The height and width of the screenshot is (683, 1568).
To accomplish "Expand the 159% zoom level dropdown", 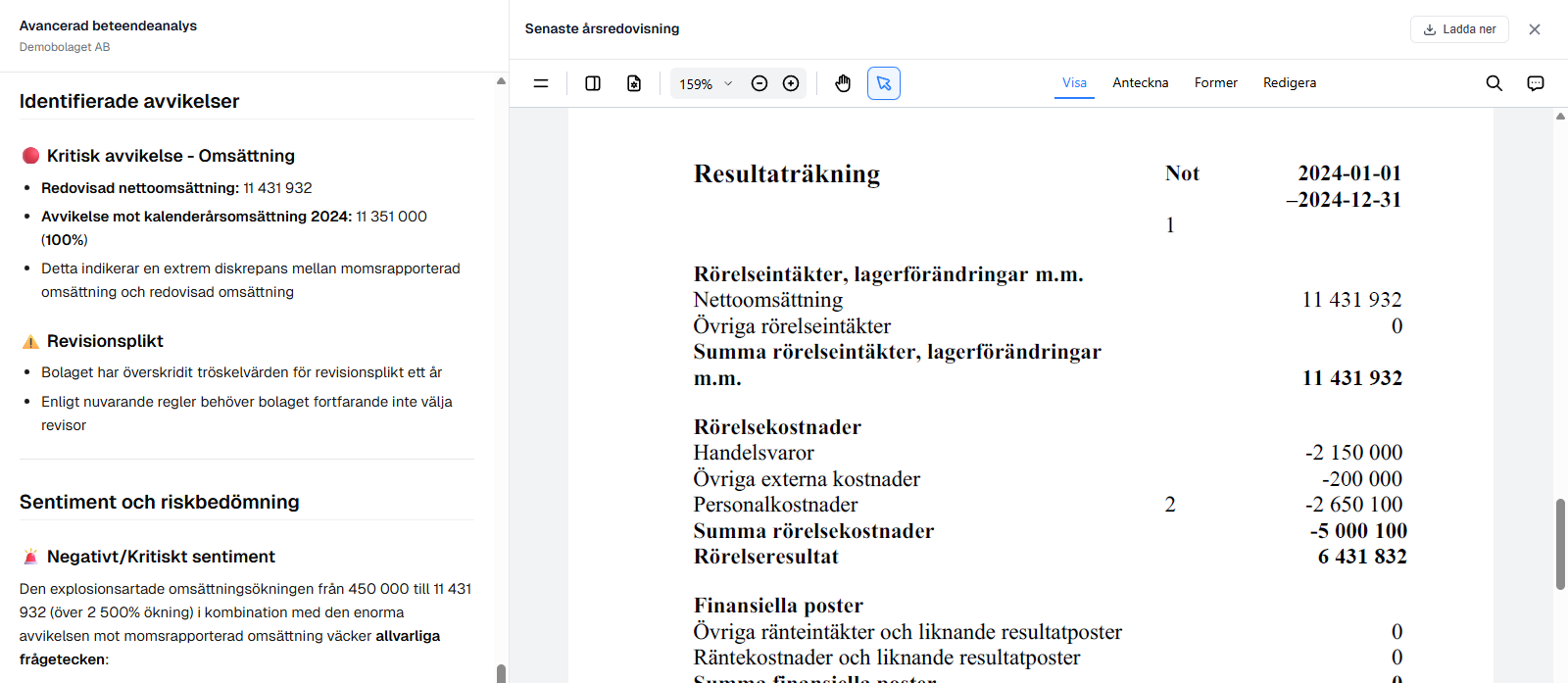I will (707, 84).
